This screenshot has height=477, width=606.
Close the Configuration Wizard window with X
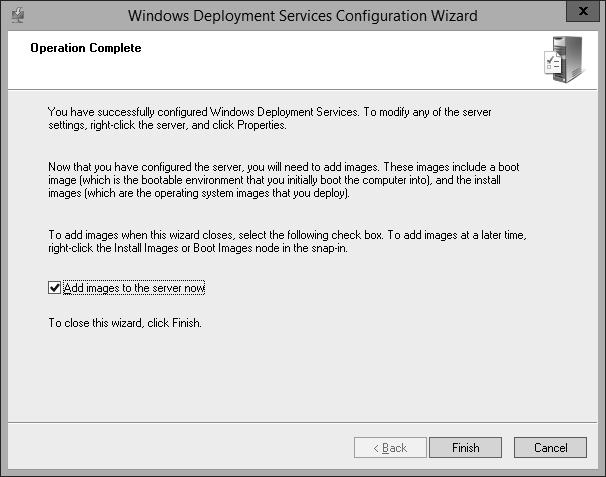coord(583,11)
